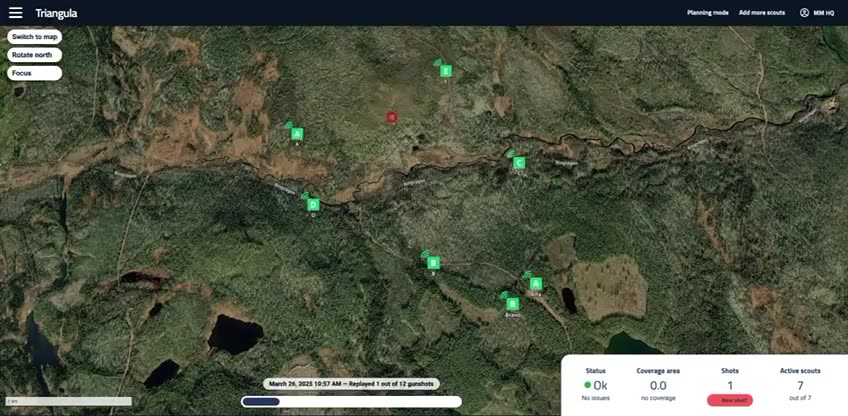This screenshot has width=848, height=416.
Task: Click the Active scouts count 7
Action: pyautogui.click(x=800, y=386)
